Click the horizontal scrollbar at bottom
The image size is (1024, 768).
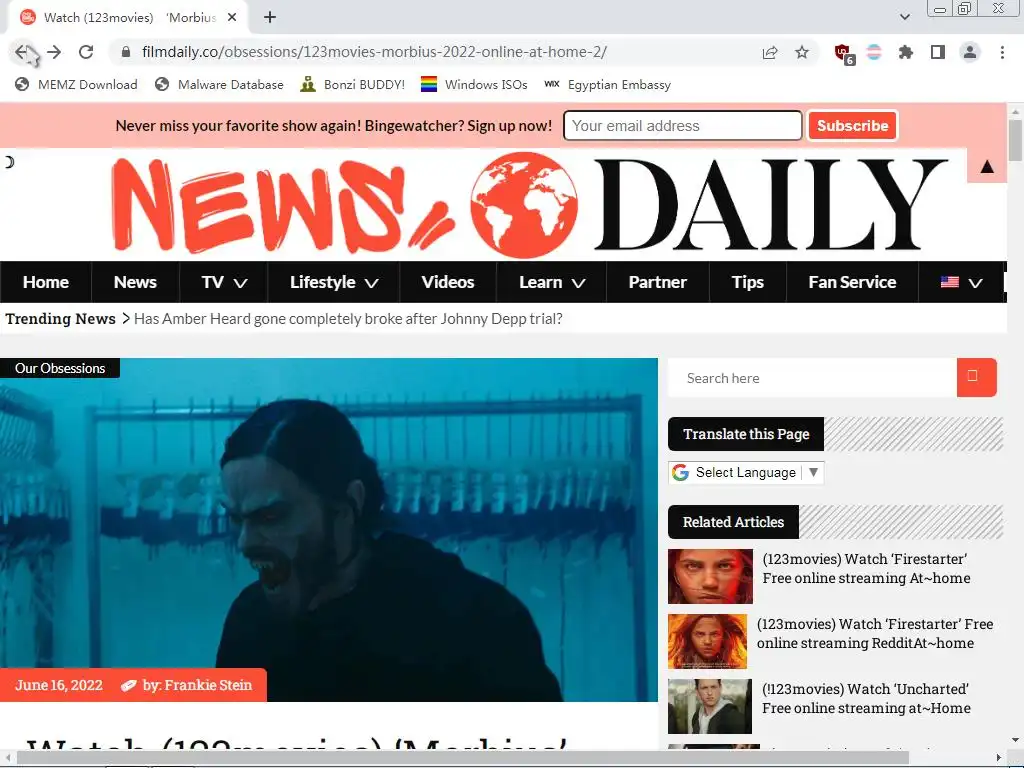(x=462, y=758)
